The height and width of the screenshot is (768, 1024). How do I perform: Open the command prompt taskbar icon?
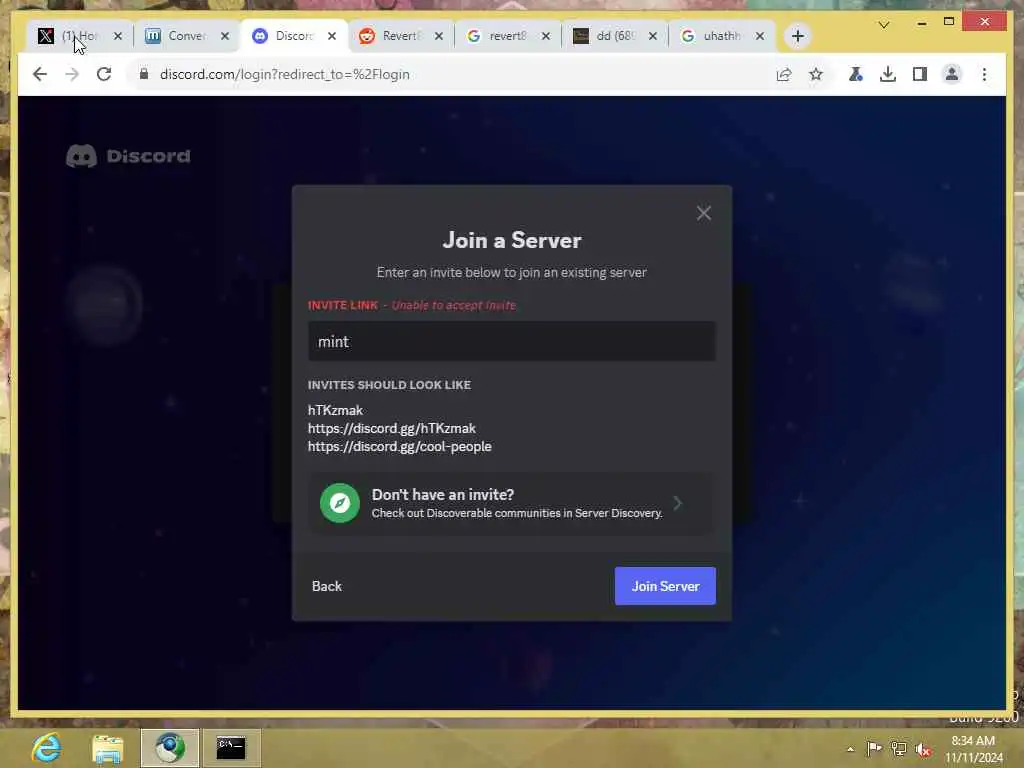(x=231, y=748)
